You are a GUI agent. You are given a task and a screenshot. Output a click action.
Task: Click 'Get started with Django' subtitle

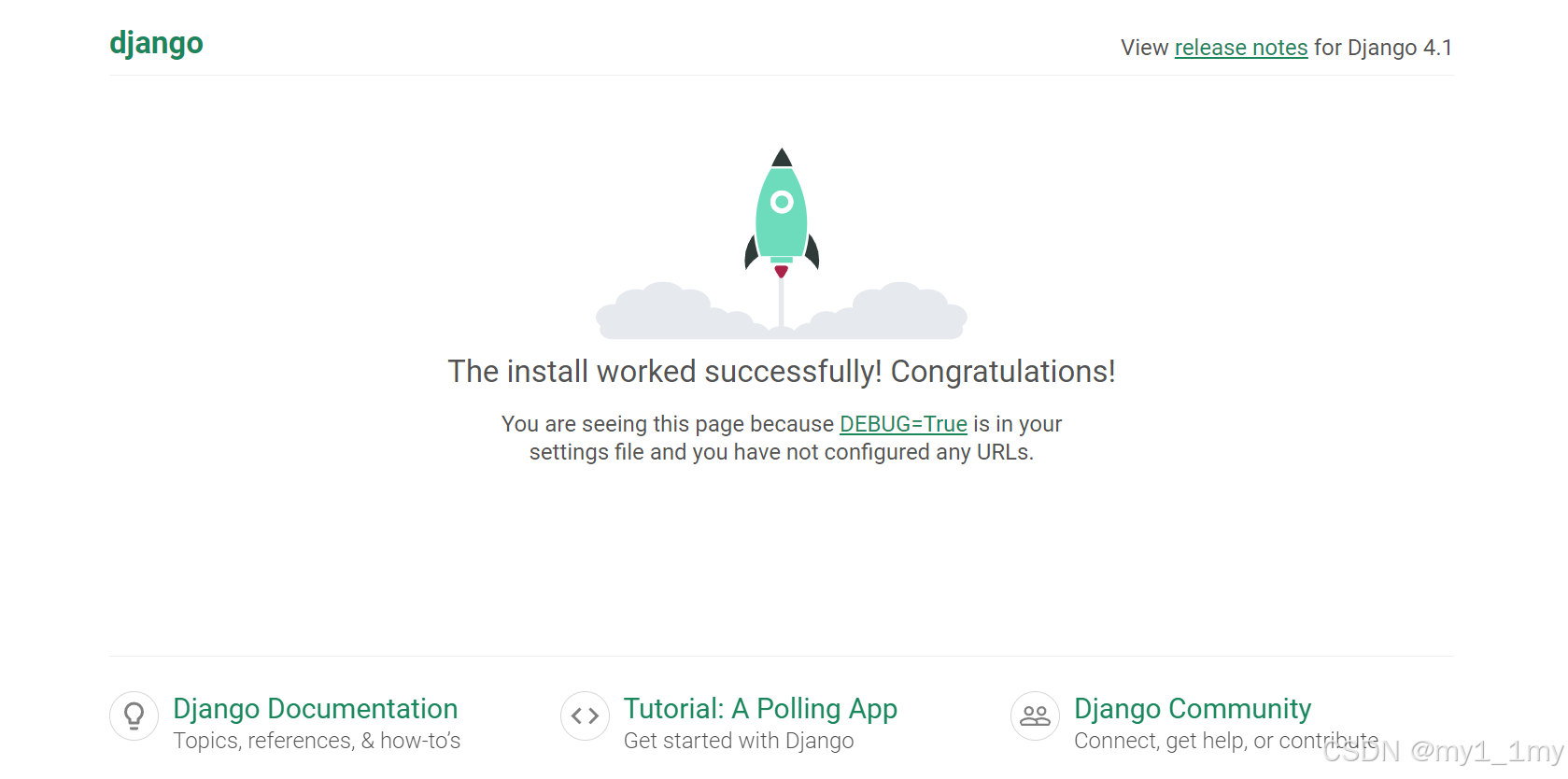738,741
